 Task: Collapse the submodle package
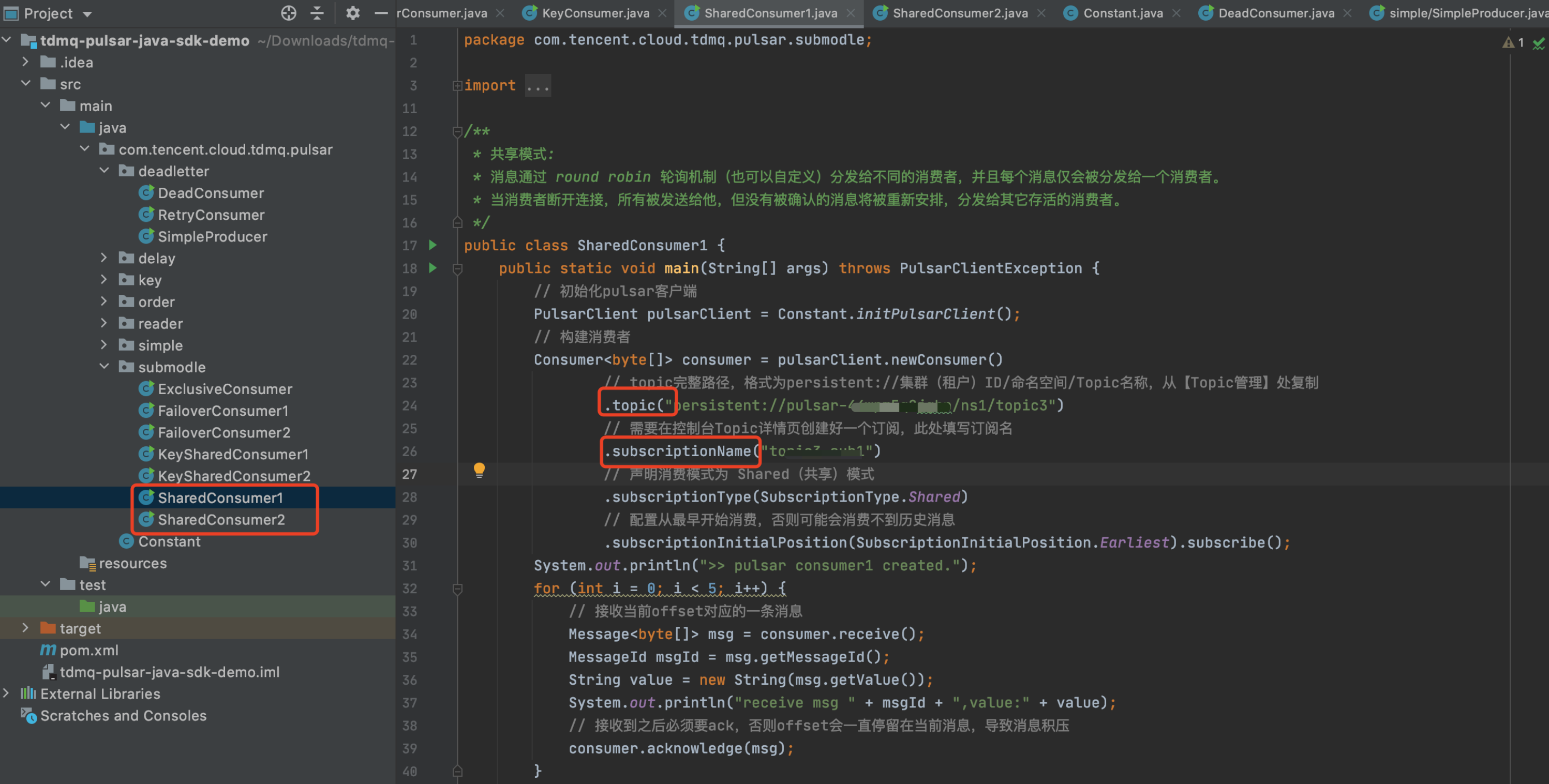point(104,366)
